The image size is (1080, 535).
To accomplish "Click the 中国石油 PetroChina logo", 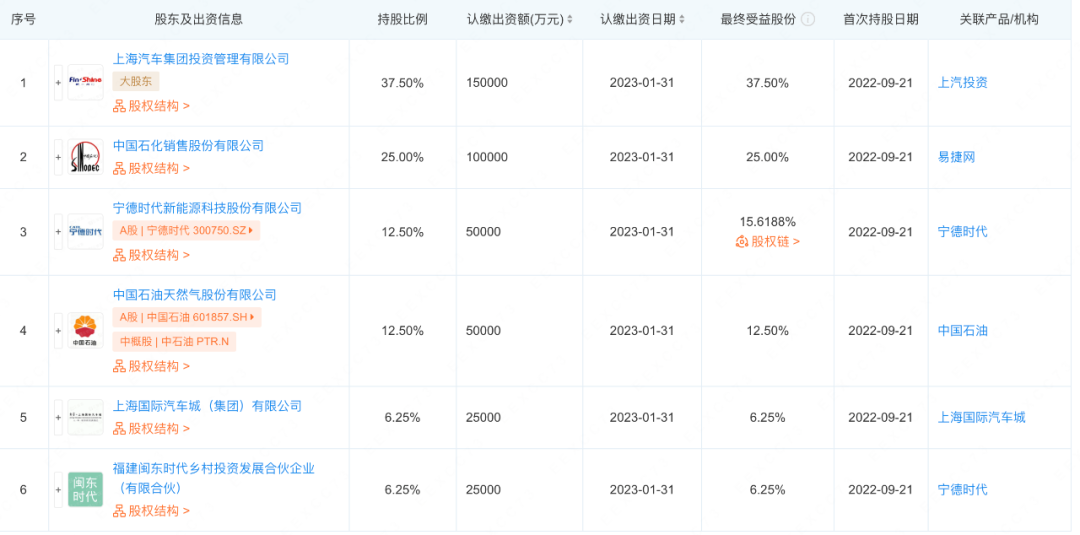I will pos(85,331).
